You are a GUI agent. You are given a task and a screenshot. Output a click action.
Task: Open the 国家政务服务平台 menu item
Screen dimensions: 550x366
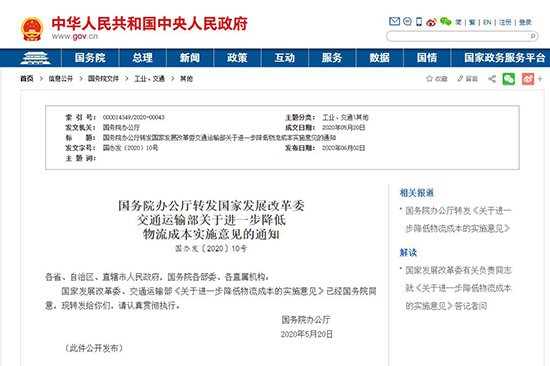(x=504, y=58)
